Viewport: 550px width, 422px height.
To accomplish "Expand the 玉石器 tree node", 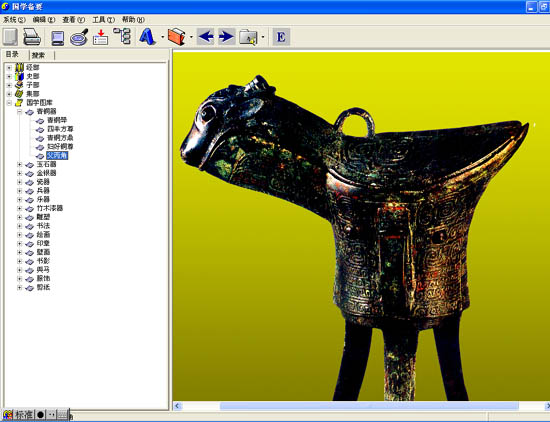I will (20, 164).
